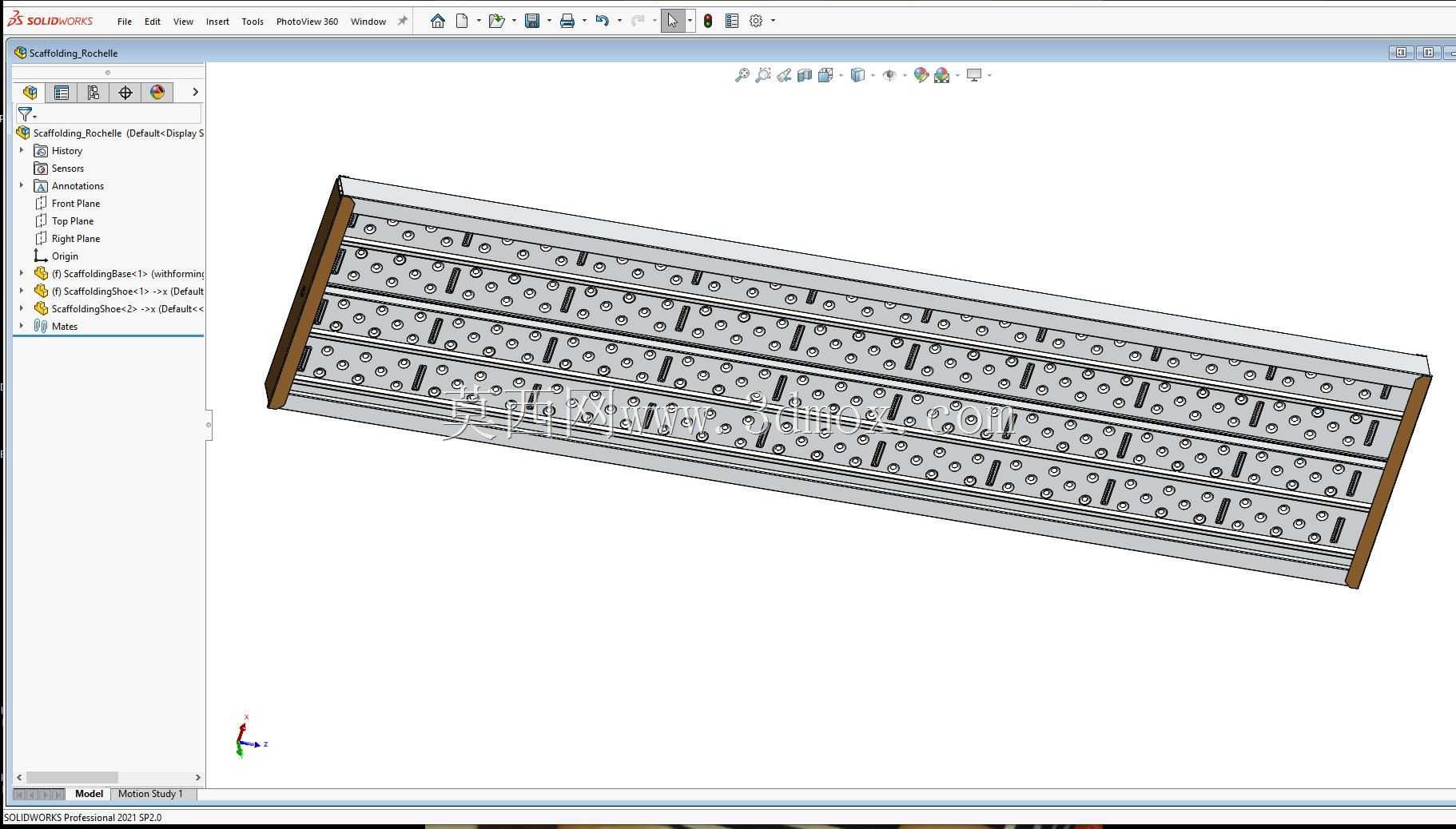Open ConfigurationManager tab in panel
This screenshot has width=1456, height=829.
pyautogui.click(x=93, y=92)
